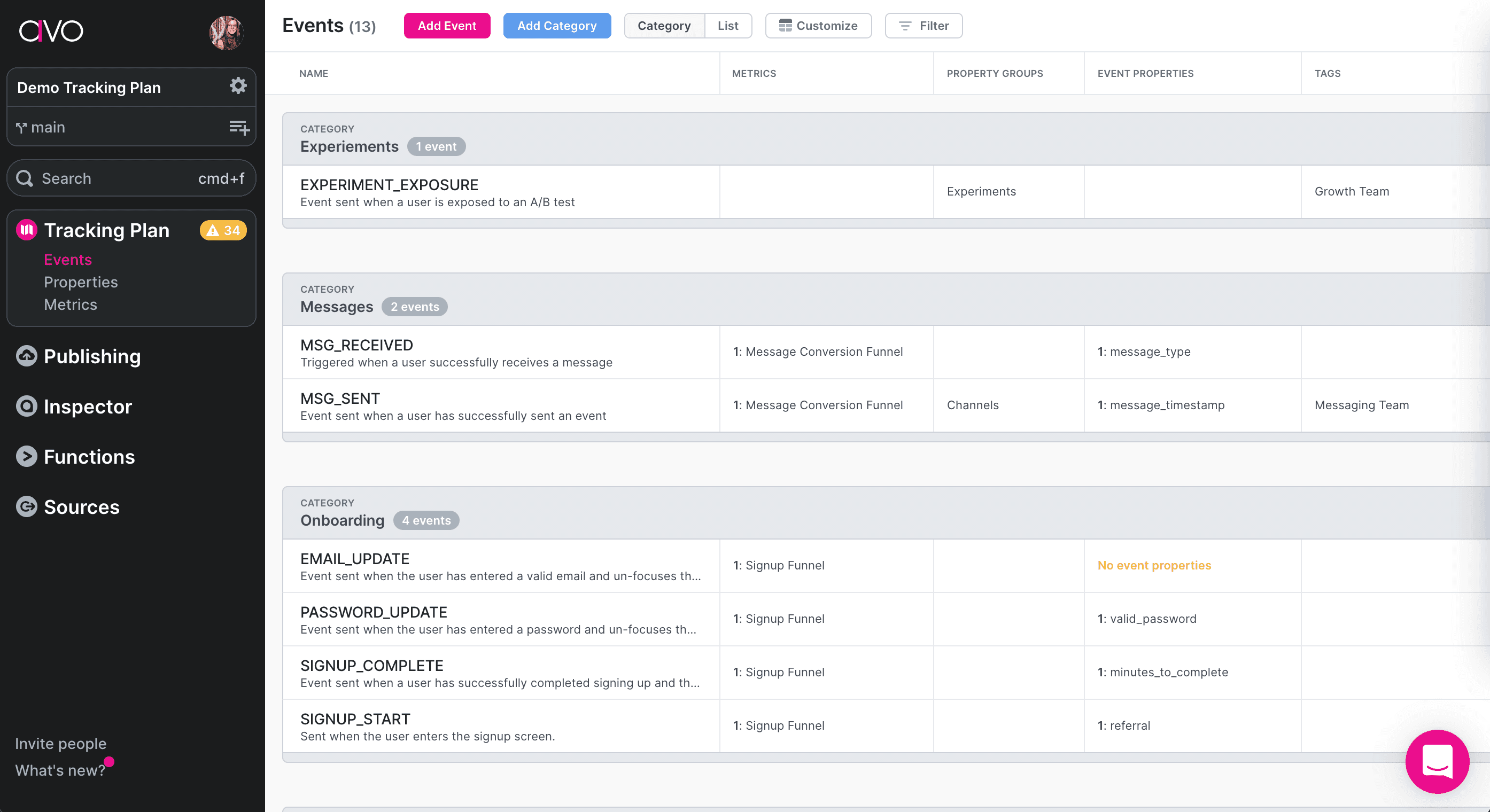Click Filter toggle button

pyautogui.click(x=923, y=26)
